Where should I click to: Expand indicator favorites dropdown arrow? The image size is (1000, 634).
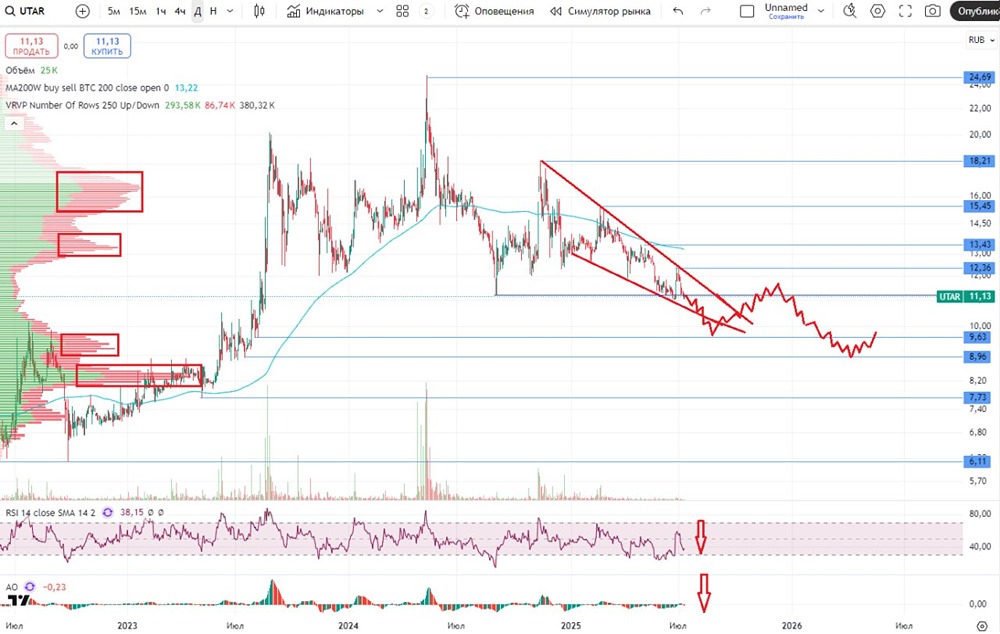380,11
